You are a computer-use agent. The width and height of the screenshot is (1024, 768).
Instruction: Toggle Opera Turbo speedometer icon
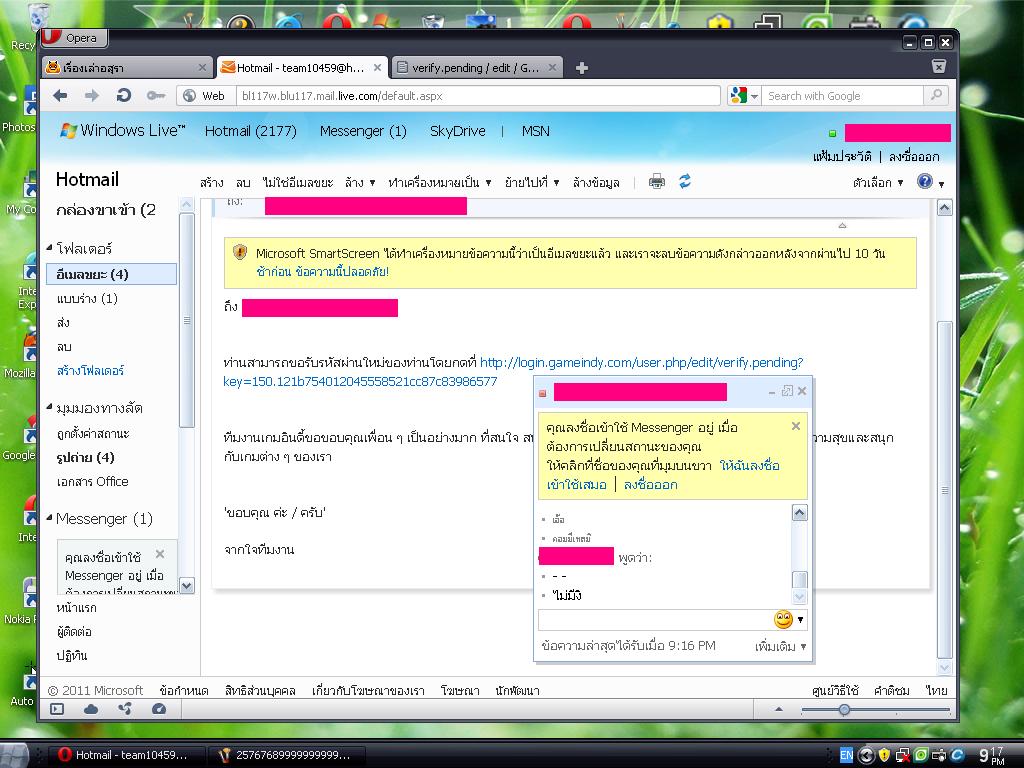159,709
